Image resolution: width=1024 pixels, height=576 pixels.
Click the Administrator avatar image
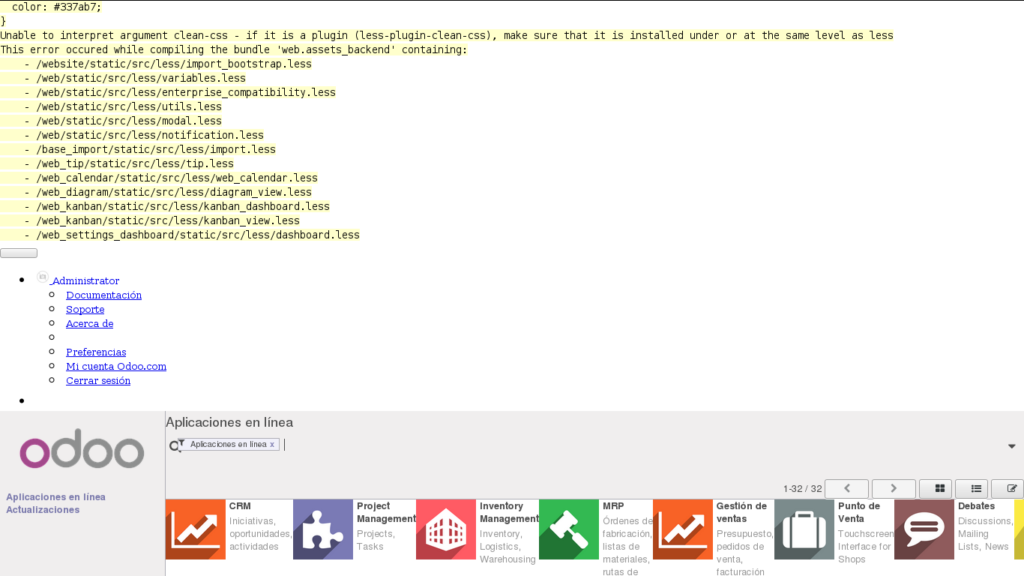(x=42, y=277)
